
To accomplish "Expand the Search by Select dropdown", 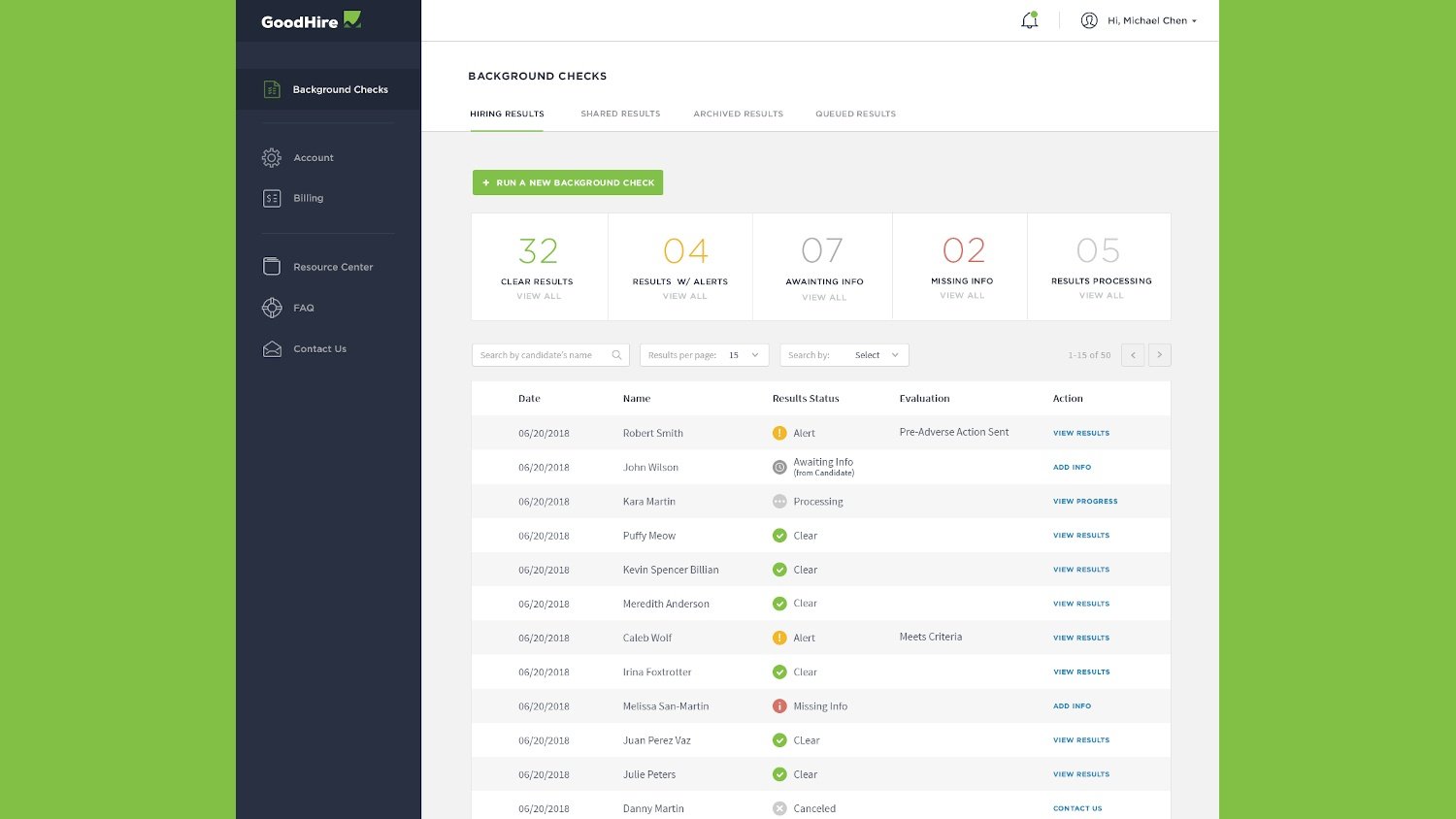I will point(874,354).
